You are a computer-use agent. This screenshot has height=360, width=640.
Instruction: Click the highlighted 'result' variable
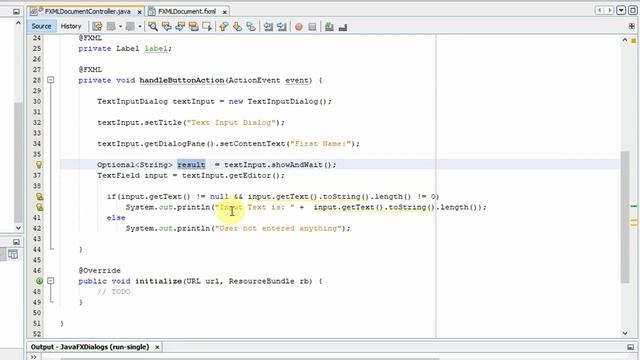[191, 165]
